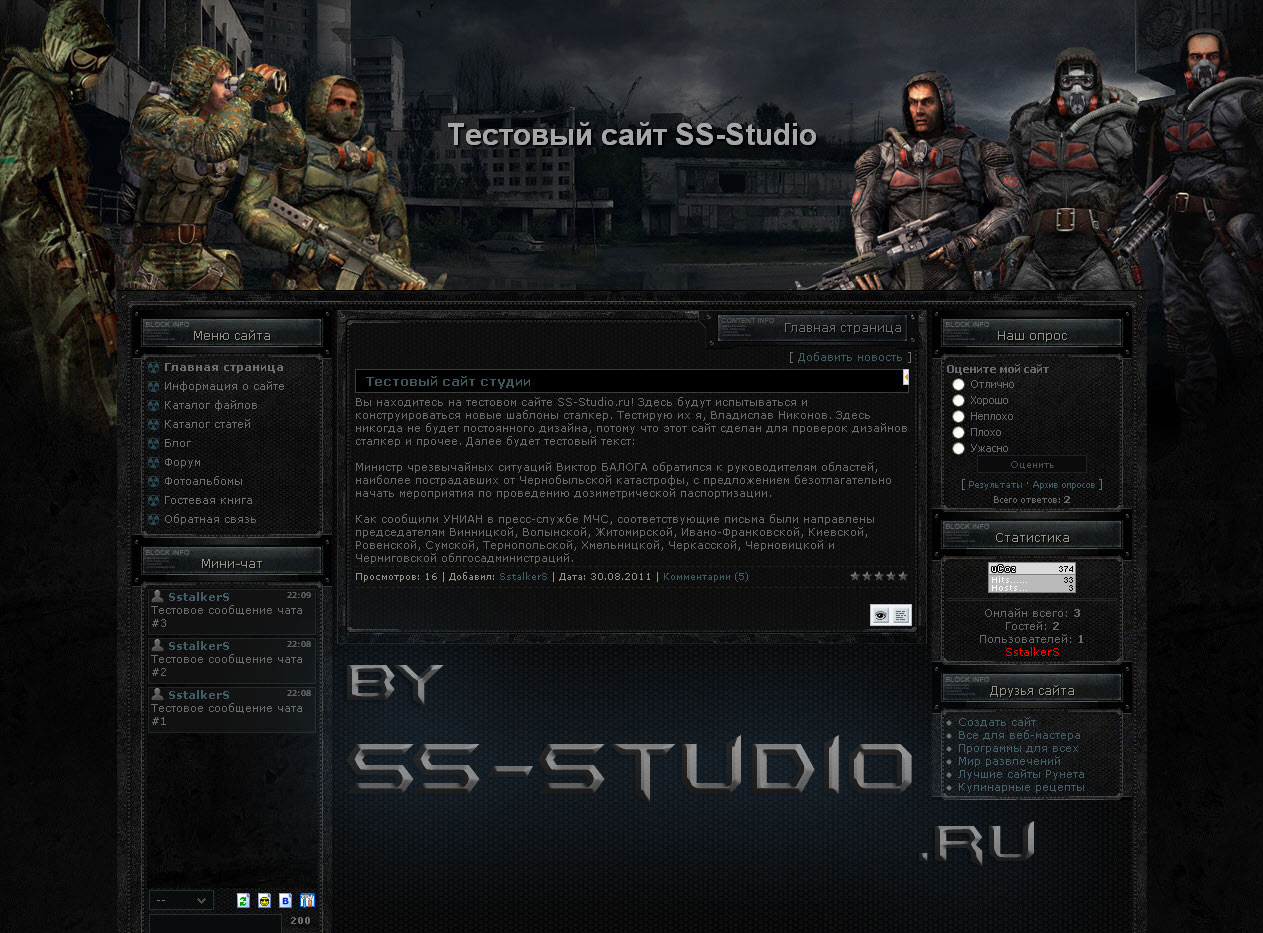Click radiation icon beside Главная страница
The height and width of the screenshot is (933, 1263).
153,367
